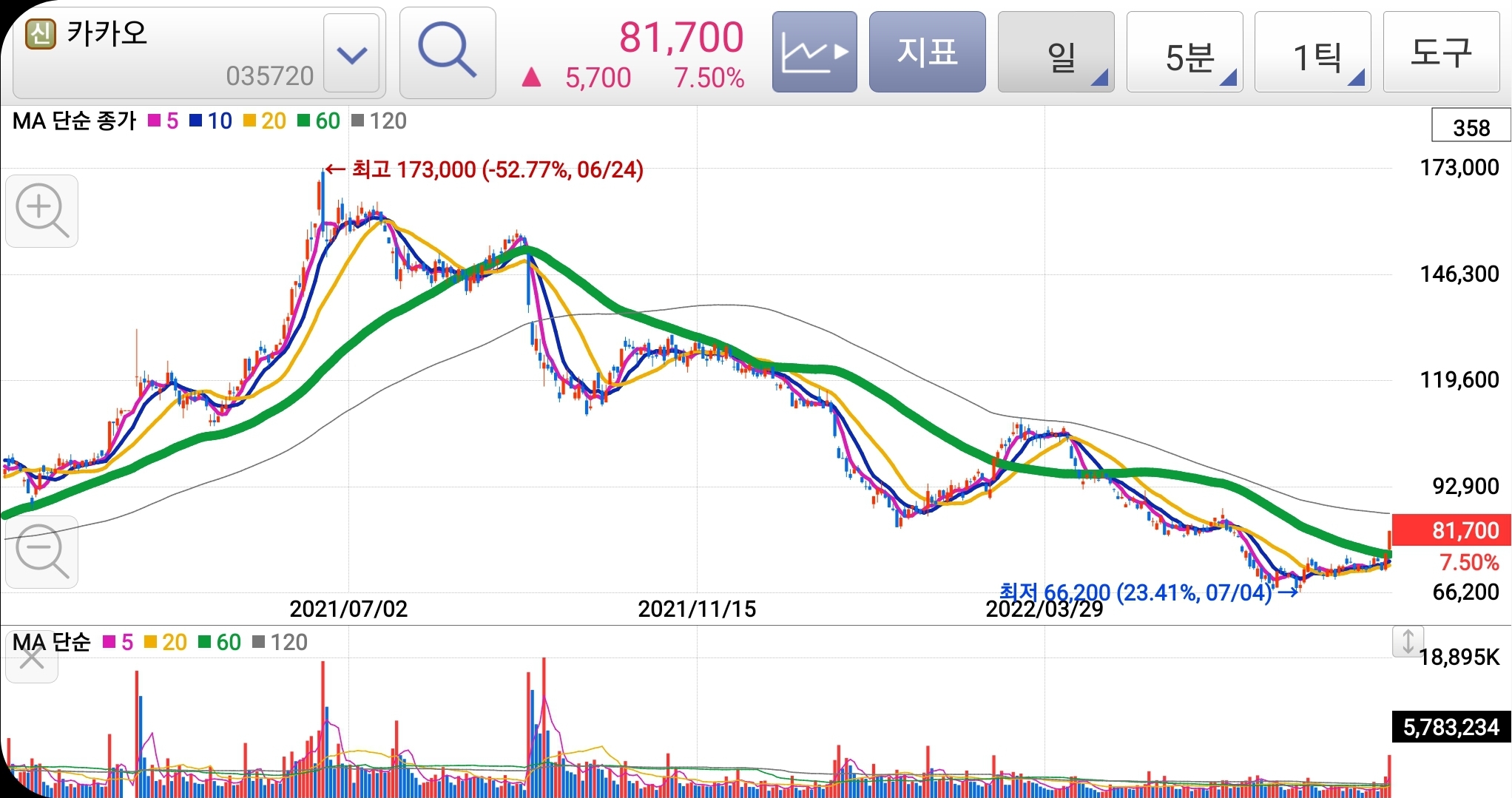Click the 최저 66,200 low price annotation

(1148, 592)
